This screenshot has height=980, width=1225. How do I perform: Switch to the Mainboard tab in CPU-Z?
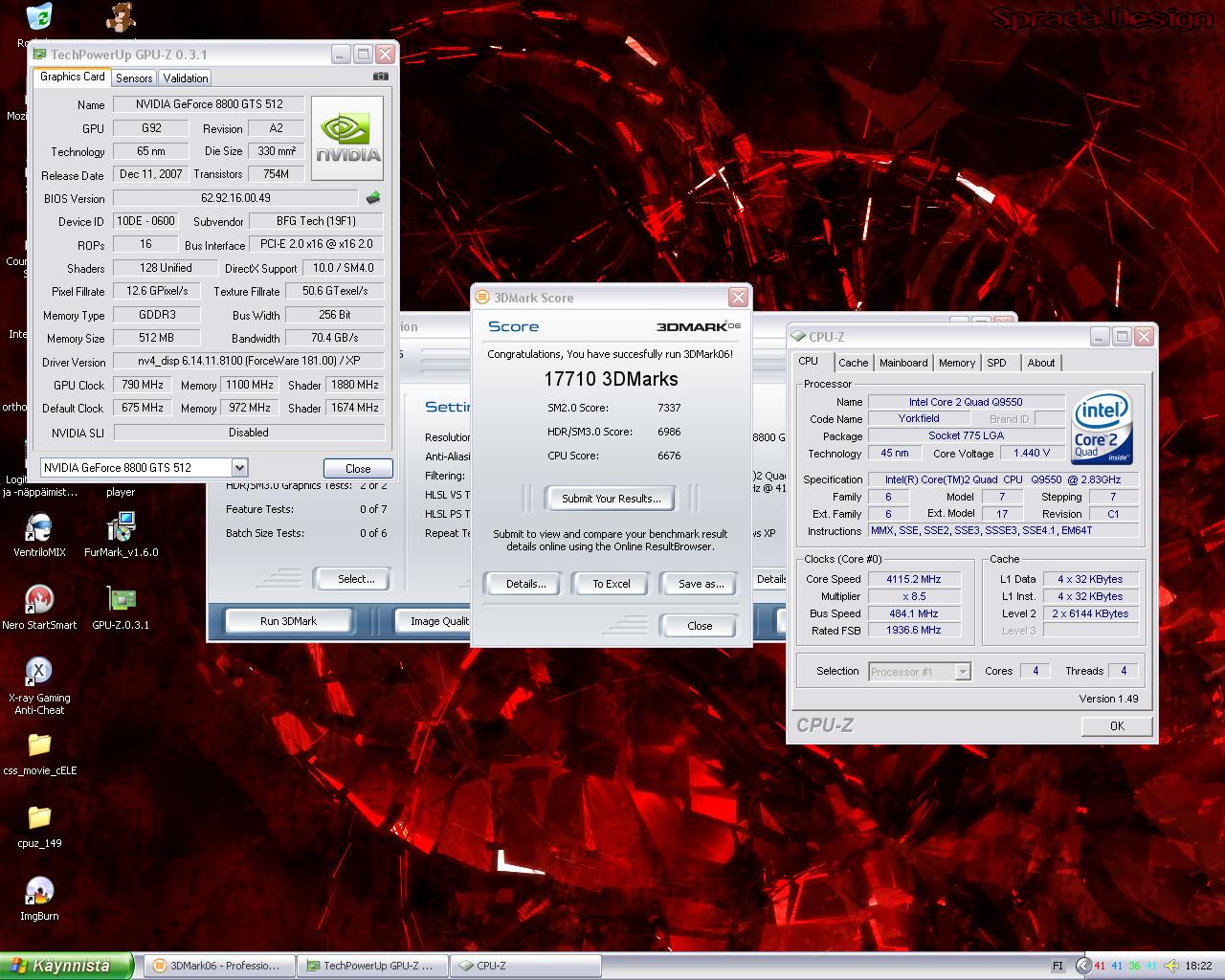pos(903,363)
